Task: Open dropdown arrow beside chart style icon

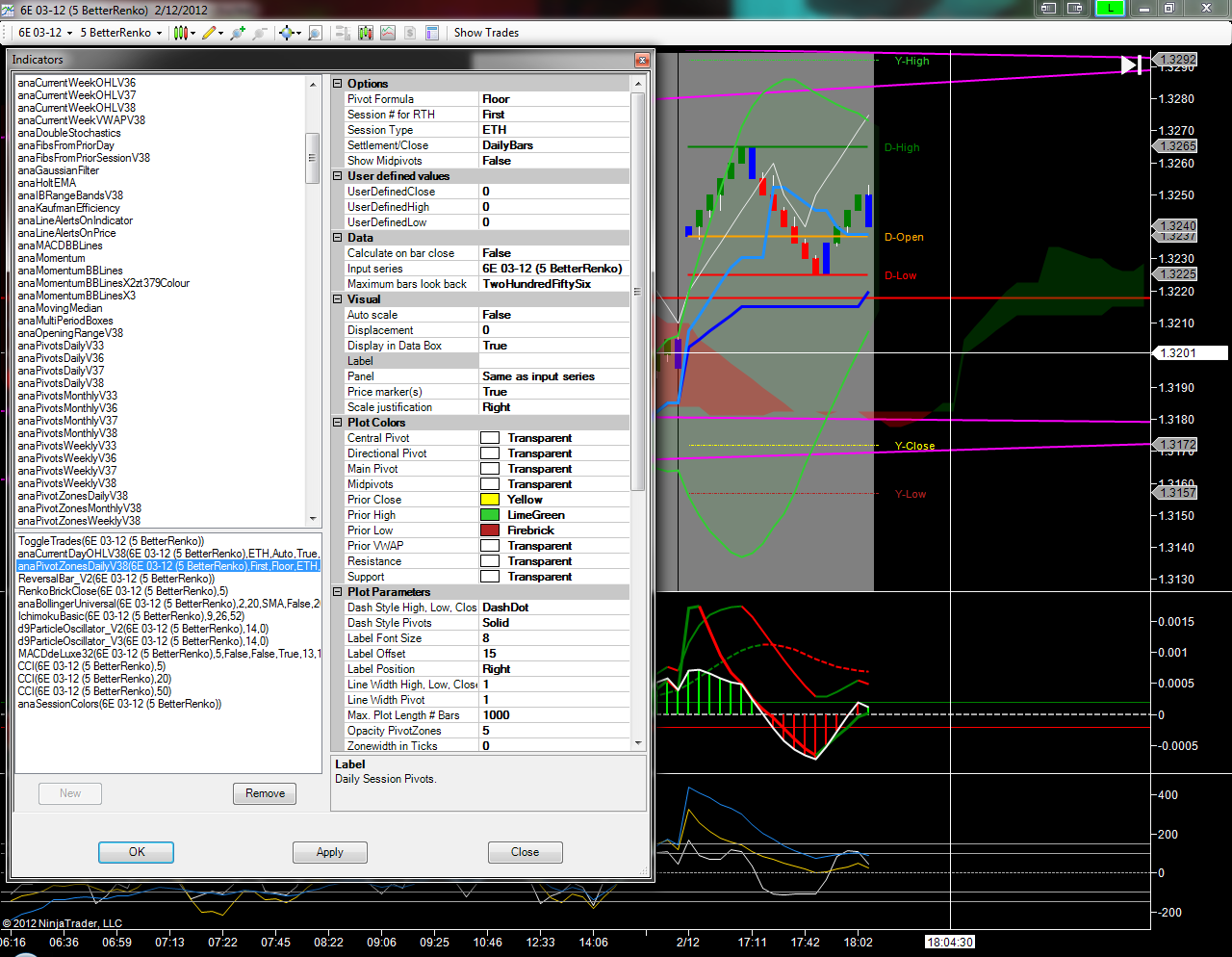Action: coord(192,33)
